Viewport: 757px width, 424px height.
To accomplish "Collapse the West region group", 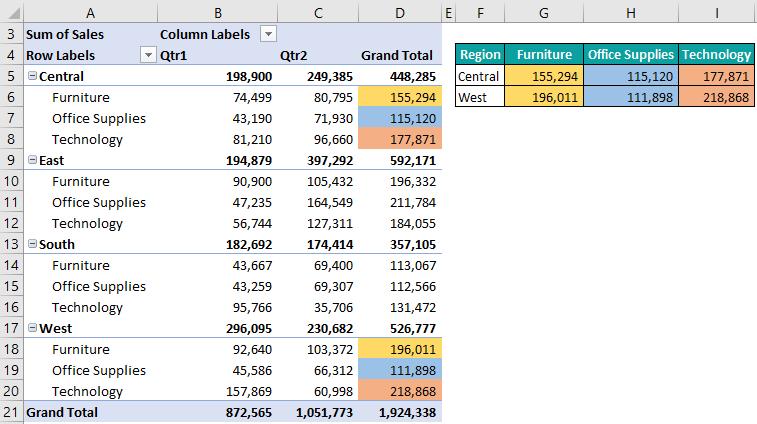I will tap(32, 328).
